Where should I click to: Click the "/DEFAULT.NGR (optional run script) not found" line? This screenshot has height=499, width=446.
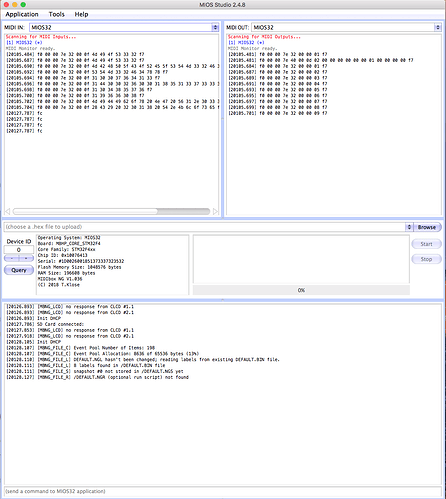[97, 377]
